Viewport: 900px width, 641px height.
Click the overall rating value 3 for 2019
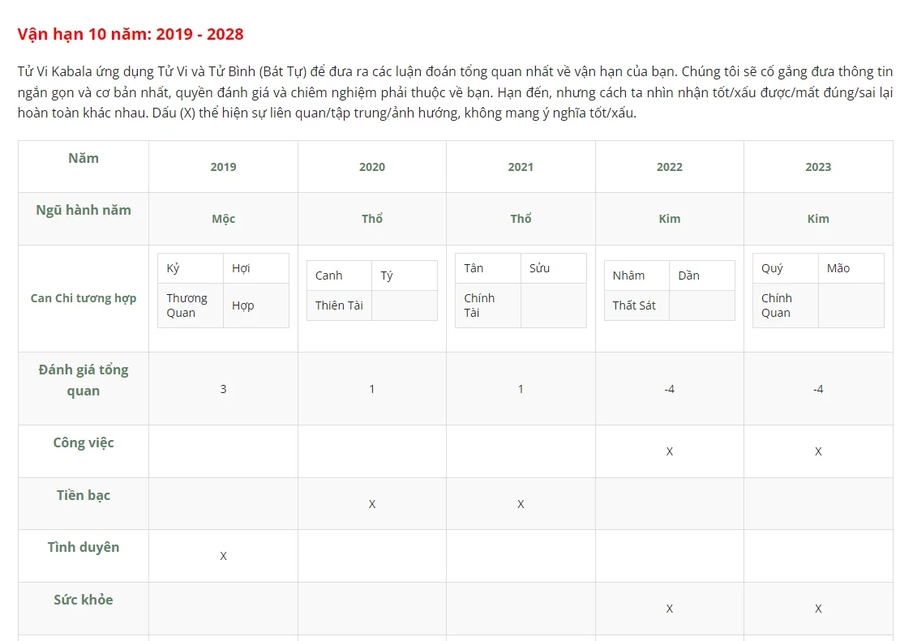point(223,389)
